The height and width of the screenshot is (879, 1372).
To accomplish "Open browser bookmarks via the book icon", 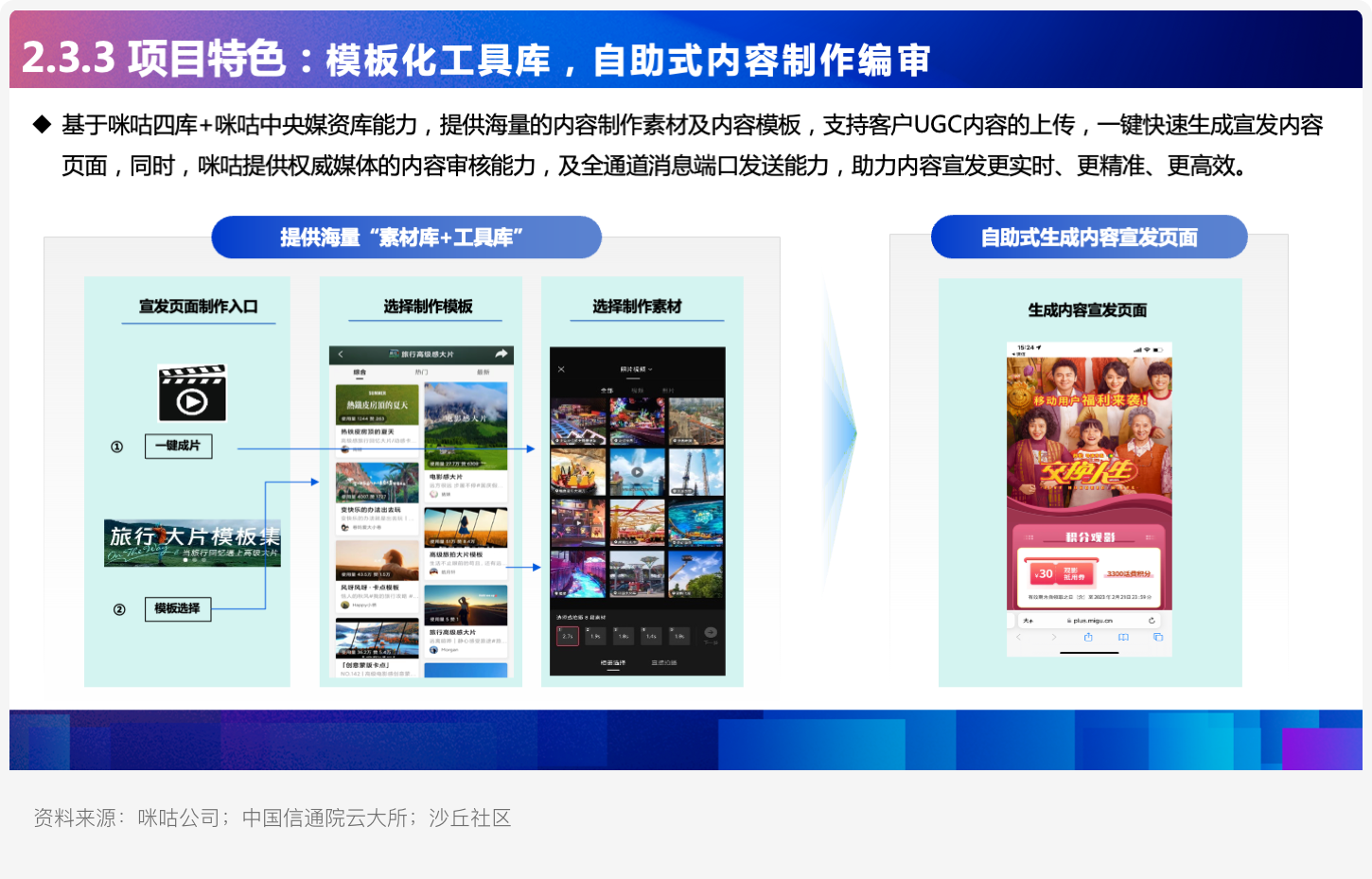I will [x=1123, y=638].
